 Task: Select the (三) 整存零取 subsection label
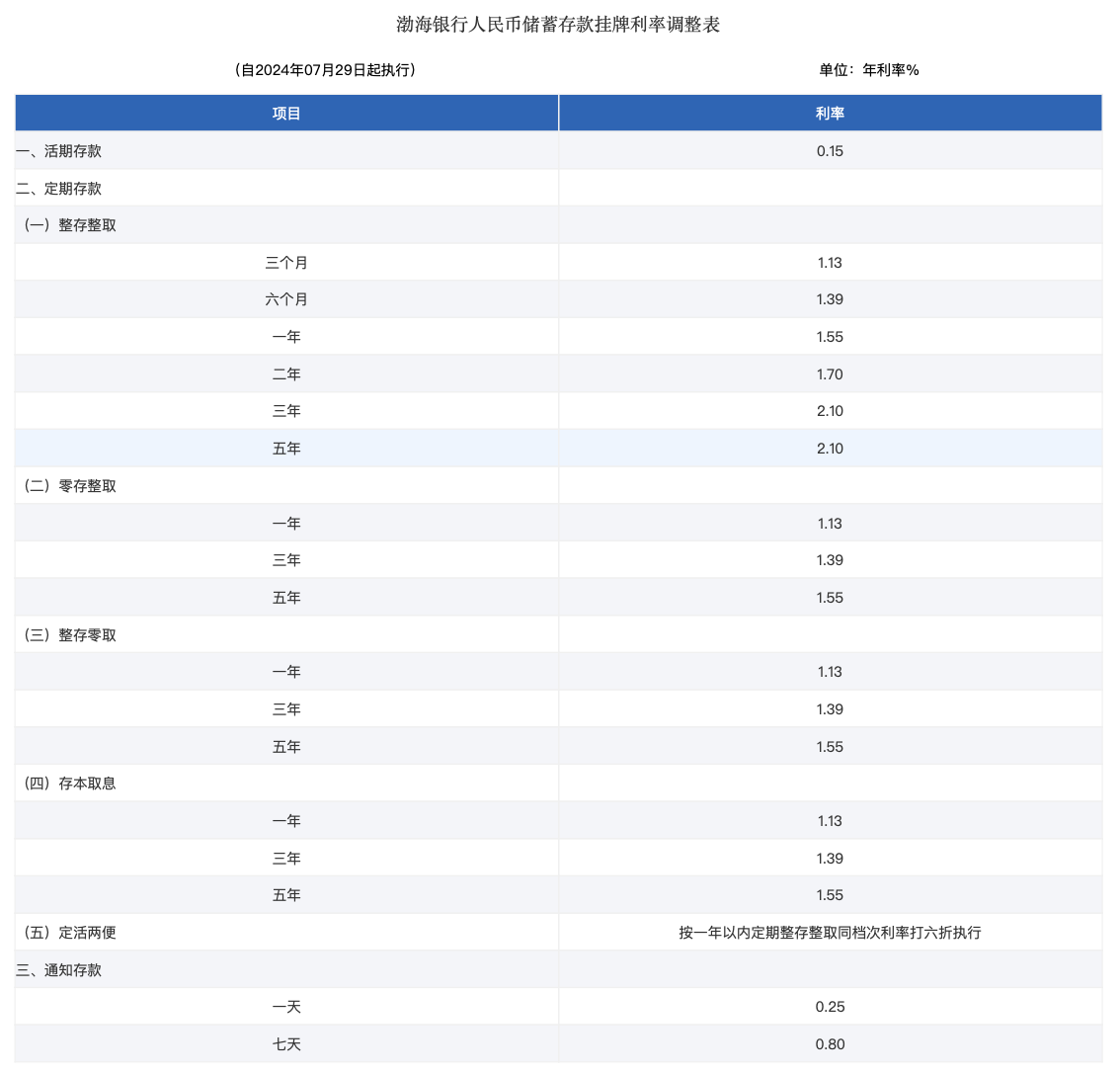click(69, 635)
